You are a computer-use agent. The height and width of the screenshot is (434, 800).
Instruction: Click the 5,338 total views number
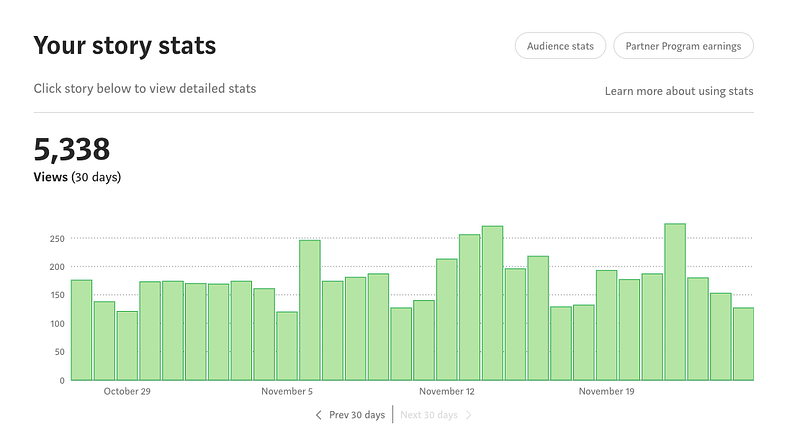click(72, 150)
